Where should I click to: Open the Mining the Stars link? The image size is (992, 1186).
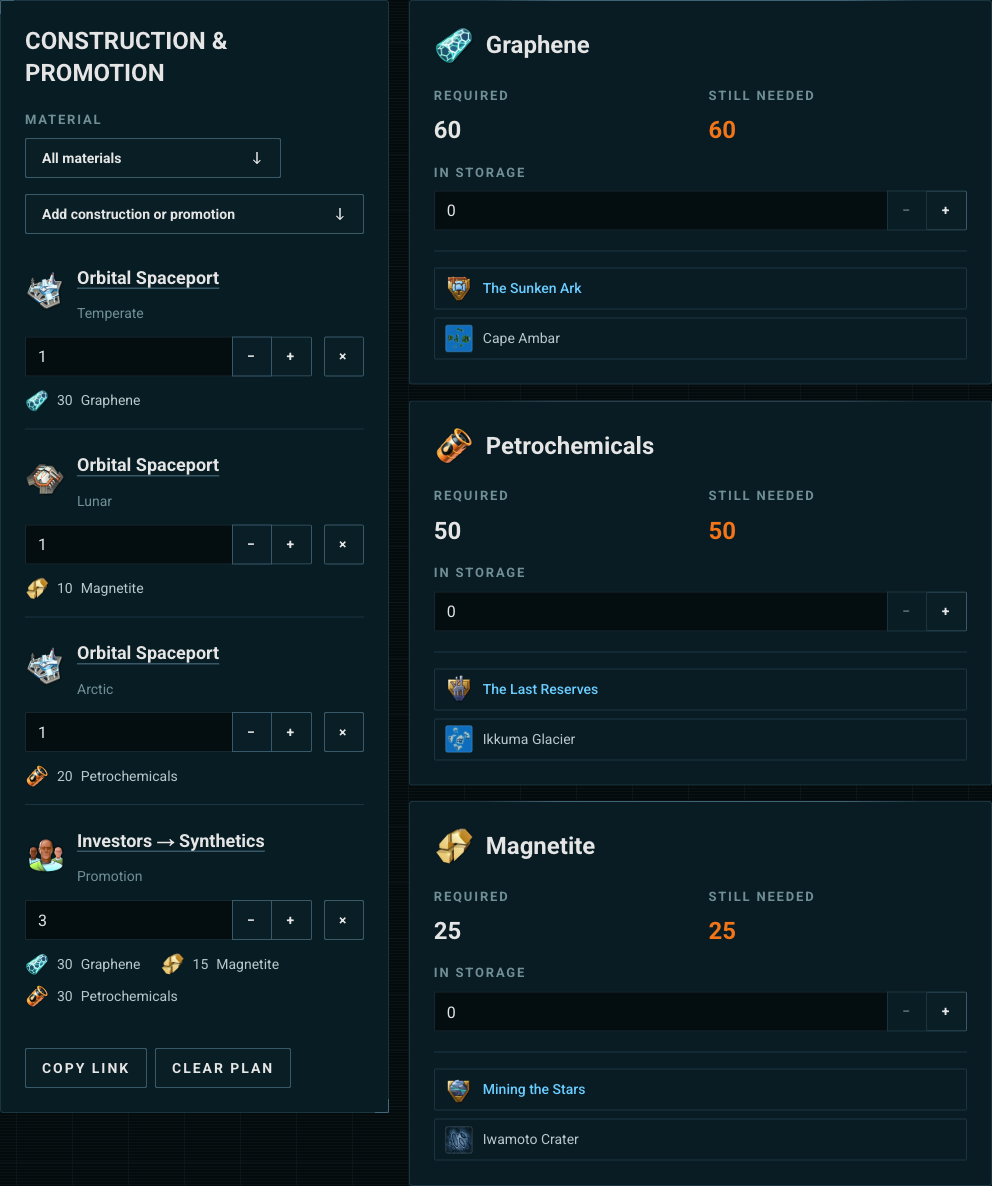534,1089
